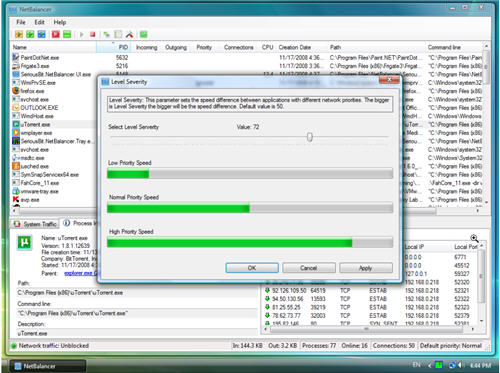Click the NetBalancer taskbar button

(x=48, y=366)
